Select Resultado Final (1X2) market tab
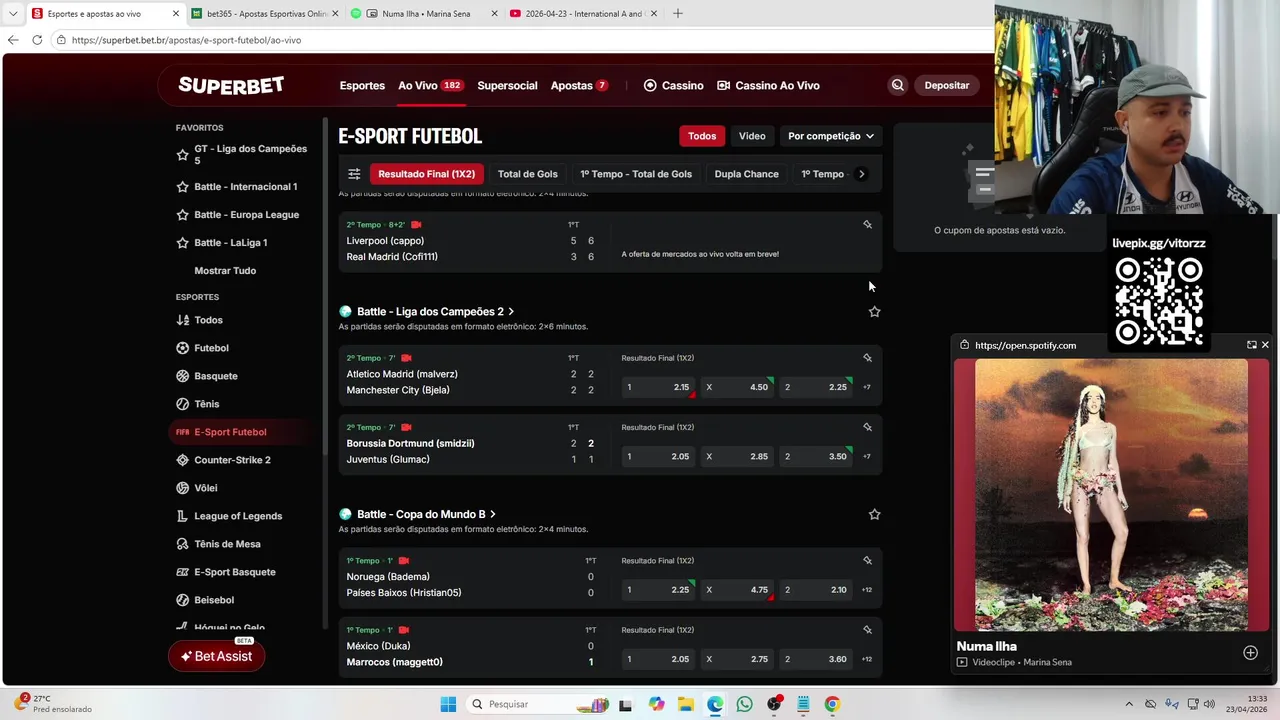 coord(426,174)
